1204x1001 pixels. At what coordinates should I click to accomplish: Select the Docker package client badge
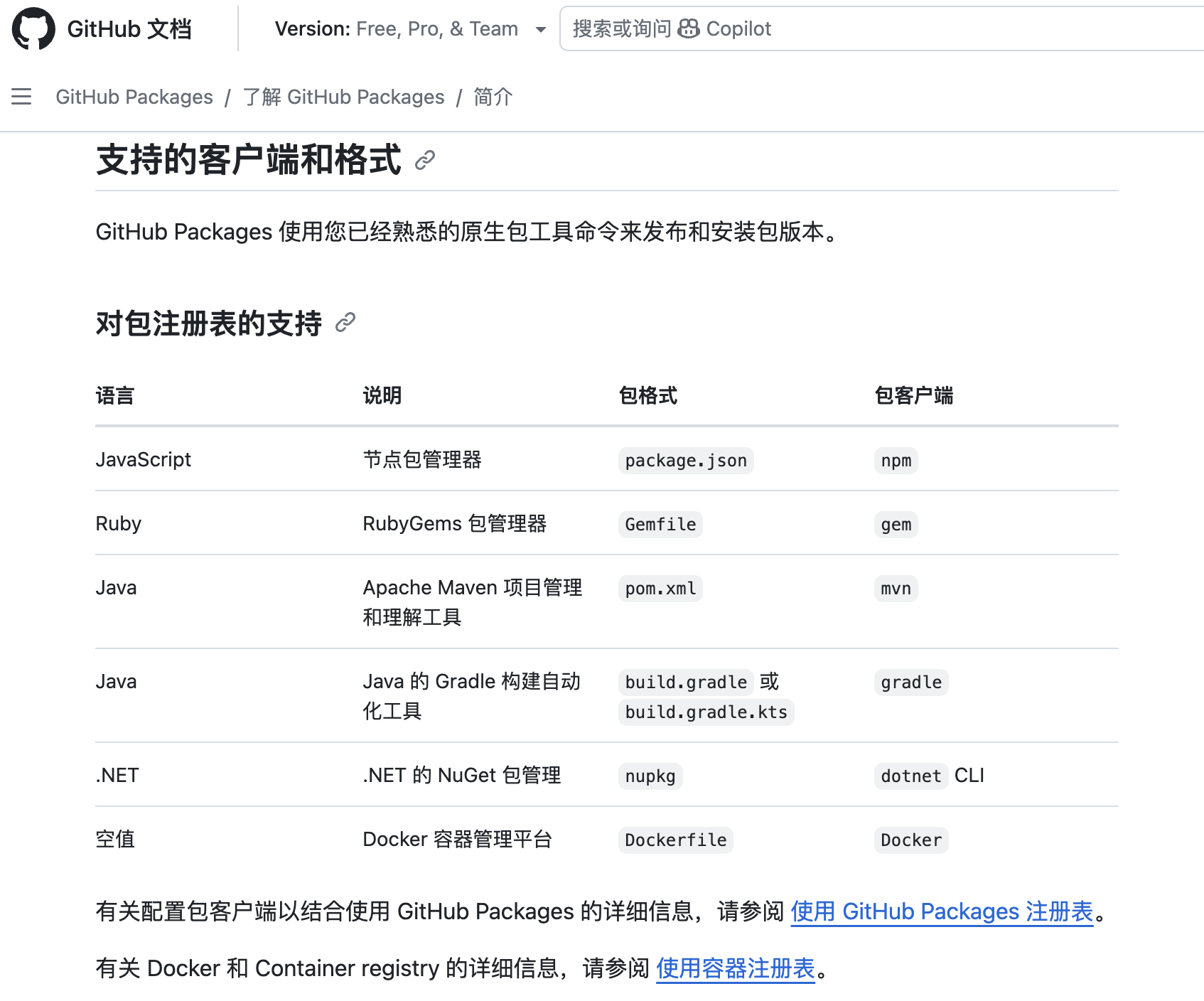[x=910, y=840]
